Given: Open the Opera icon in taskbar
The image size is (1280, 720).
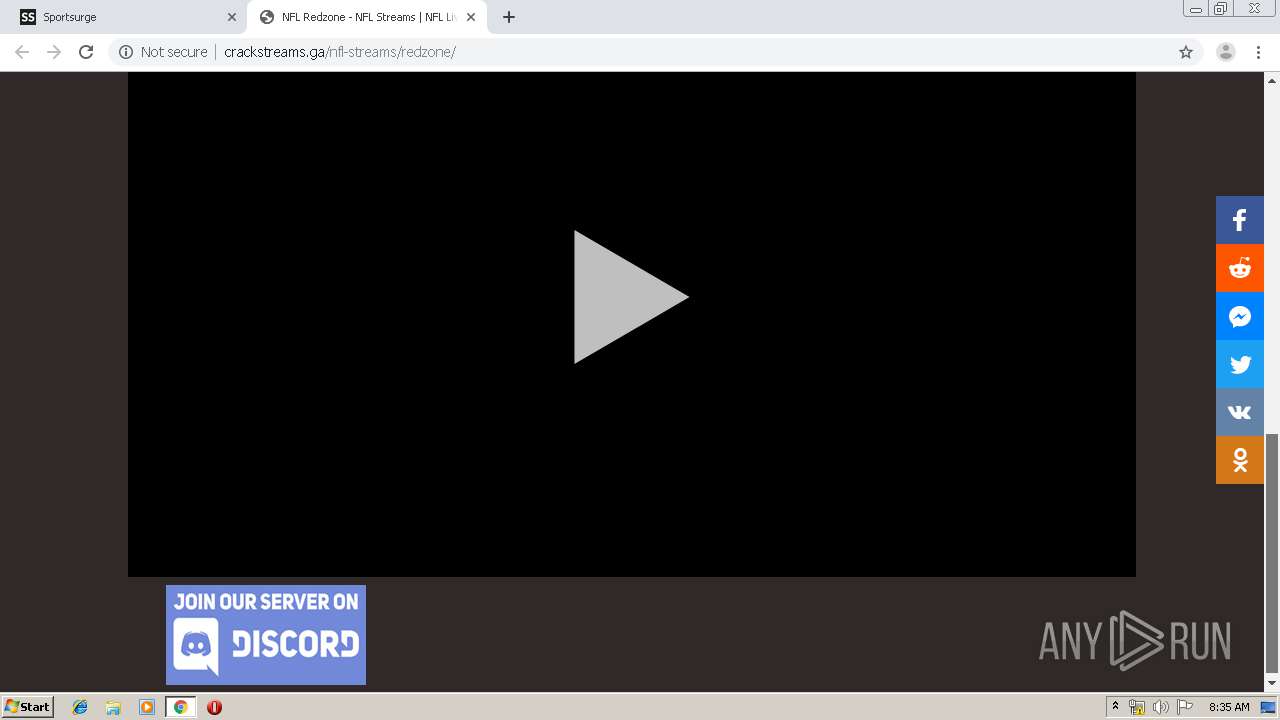Looking at the screenshot, I should pyautogui.click(x=214, y=707).
